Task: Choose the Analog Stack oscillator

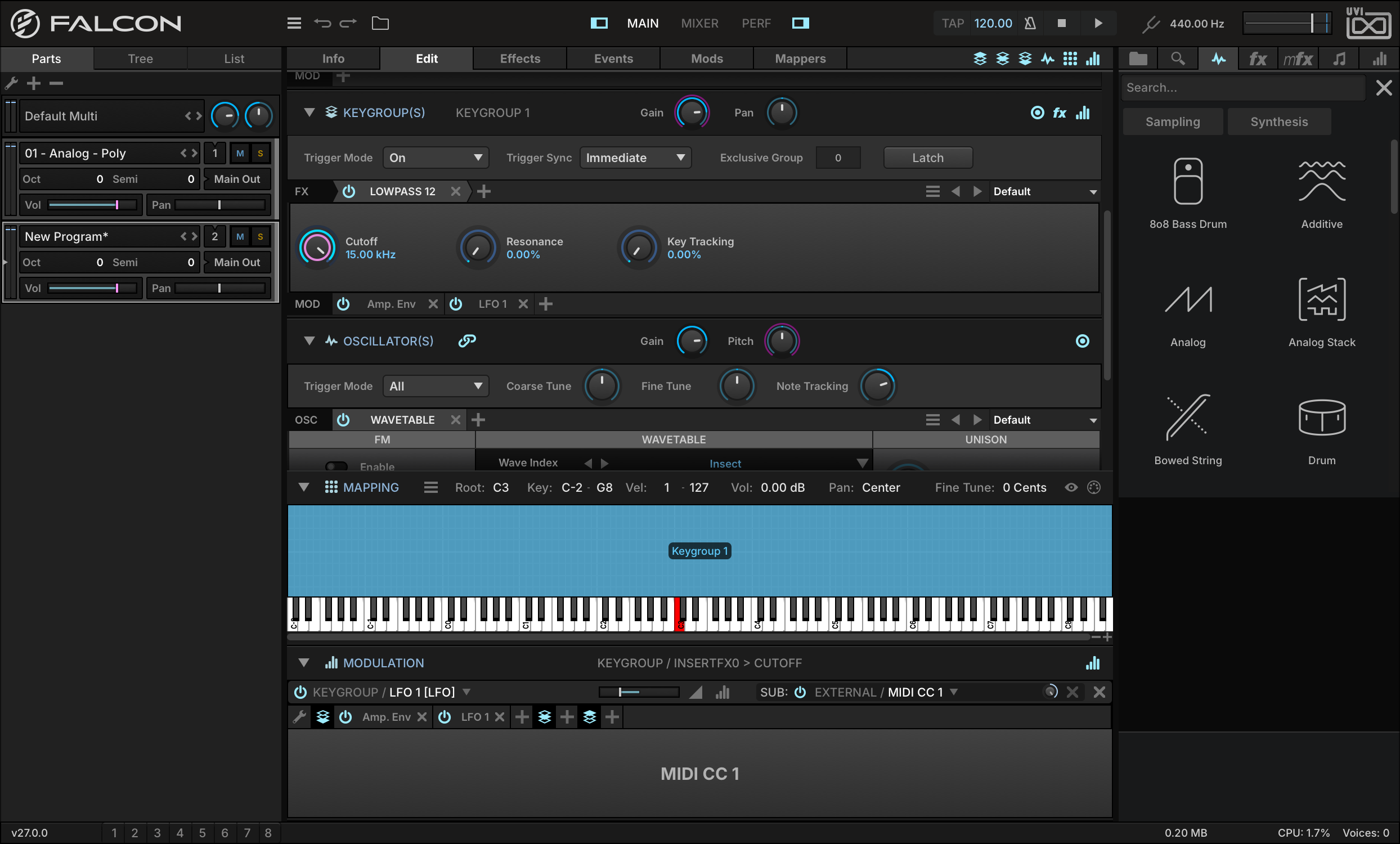Action: [1322, 312]
